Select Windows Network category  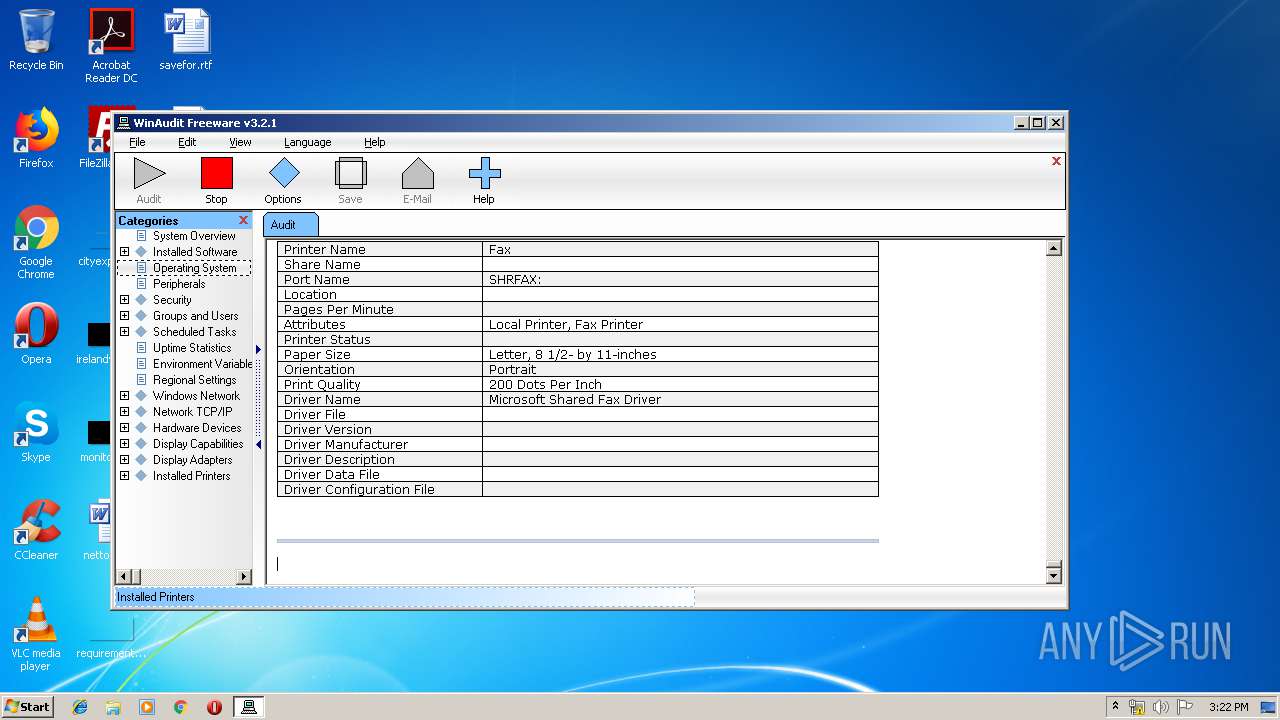197,396
